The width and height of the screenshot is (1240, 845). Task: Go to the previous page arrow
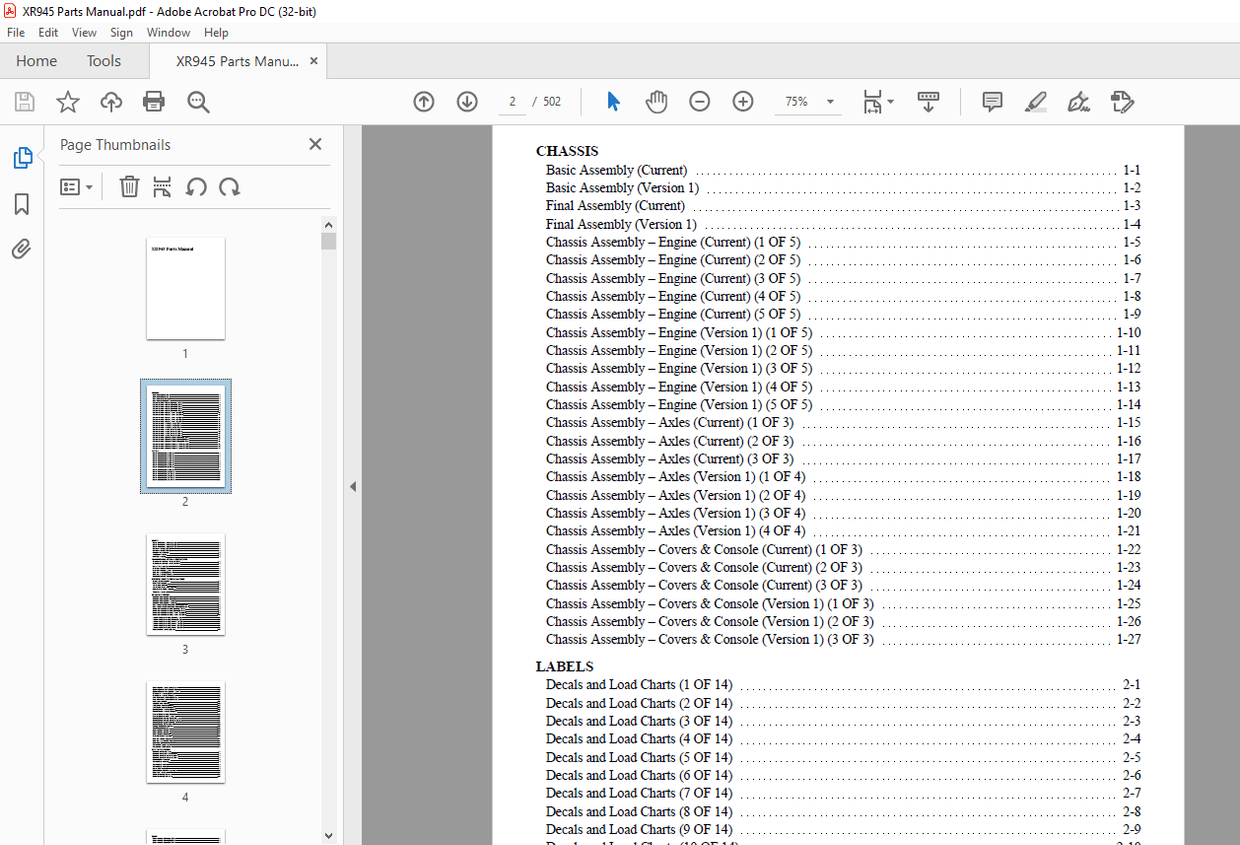(424, 102)
